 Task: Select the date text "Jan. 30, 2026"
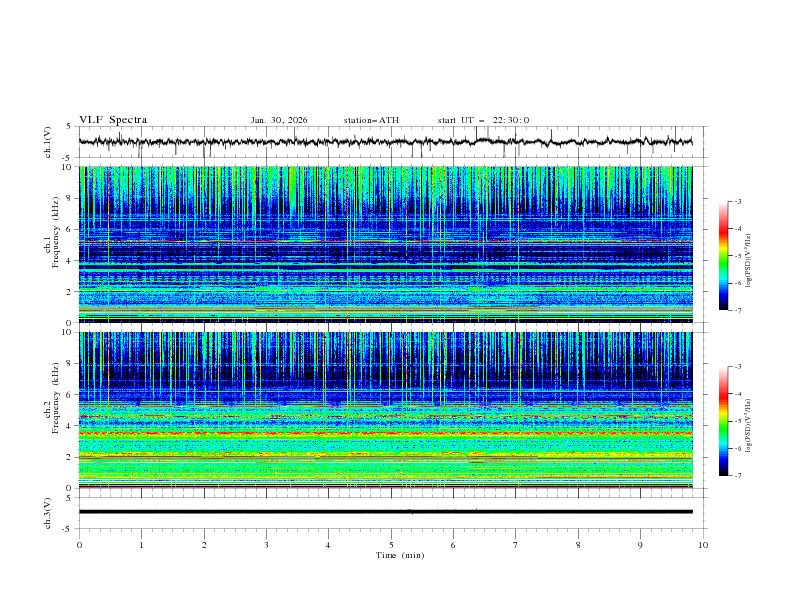[x=279, y=120]
